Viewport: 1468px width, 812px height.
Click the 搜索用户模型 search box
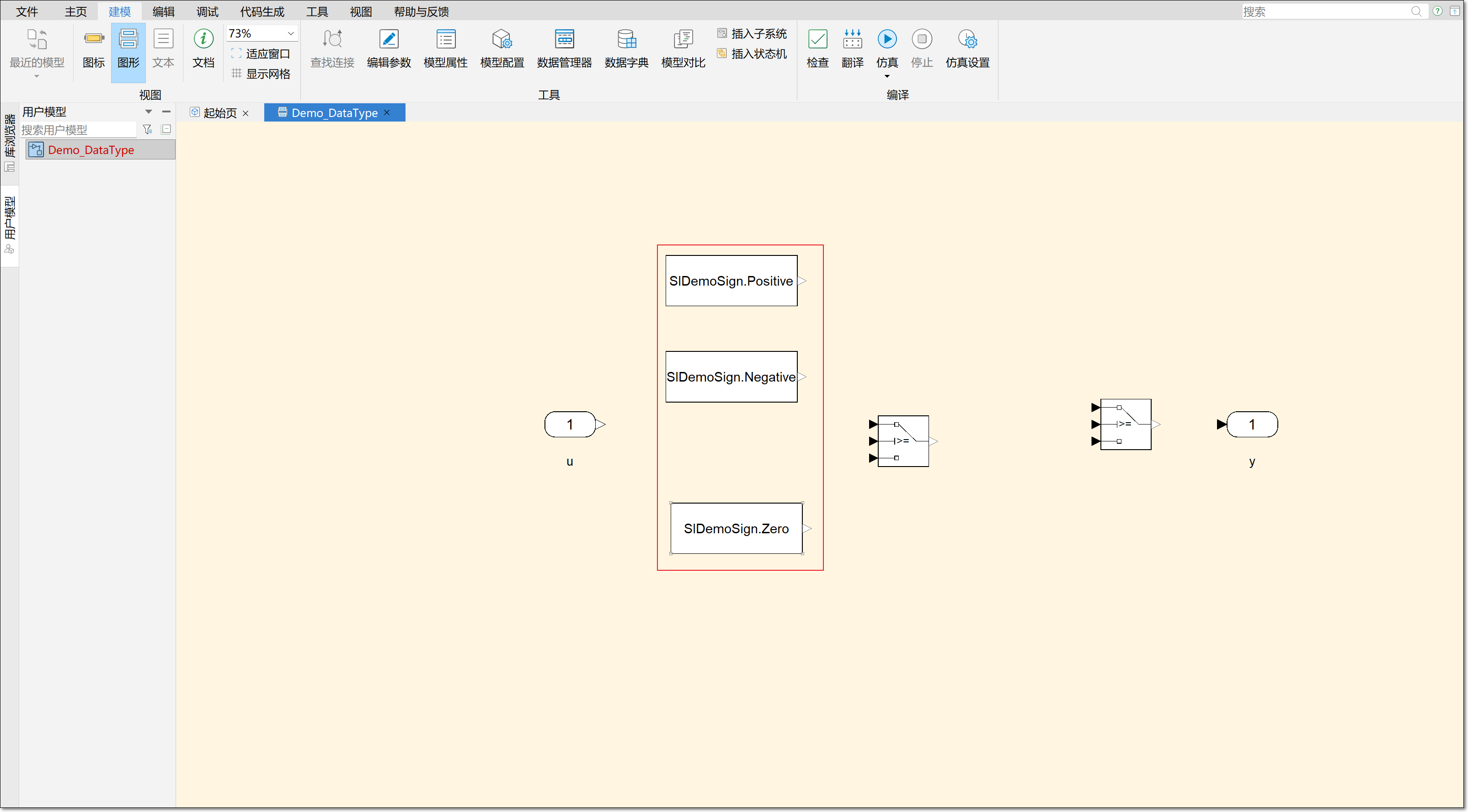(79, 130)
